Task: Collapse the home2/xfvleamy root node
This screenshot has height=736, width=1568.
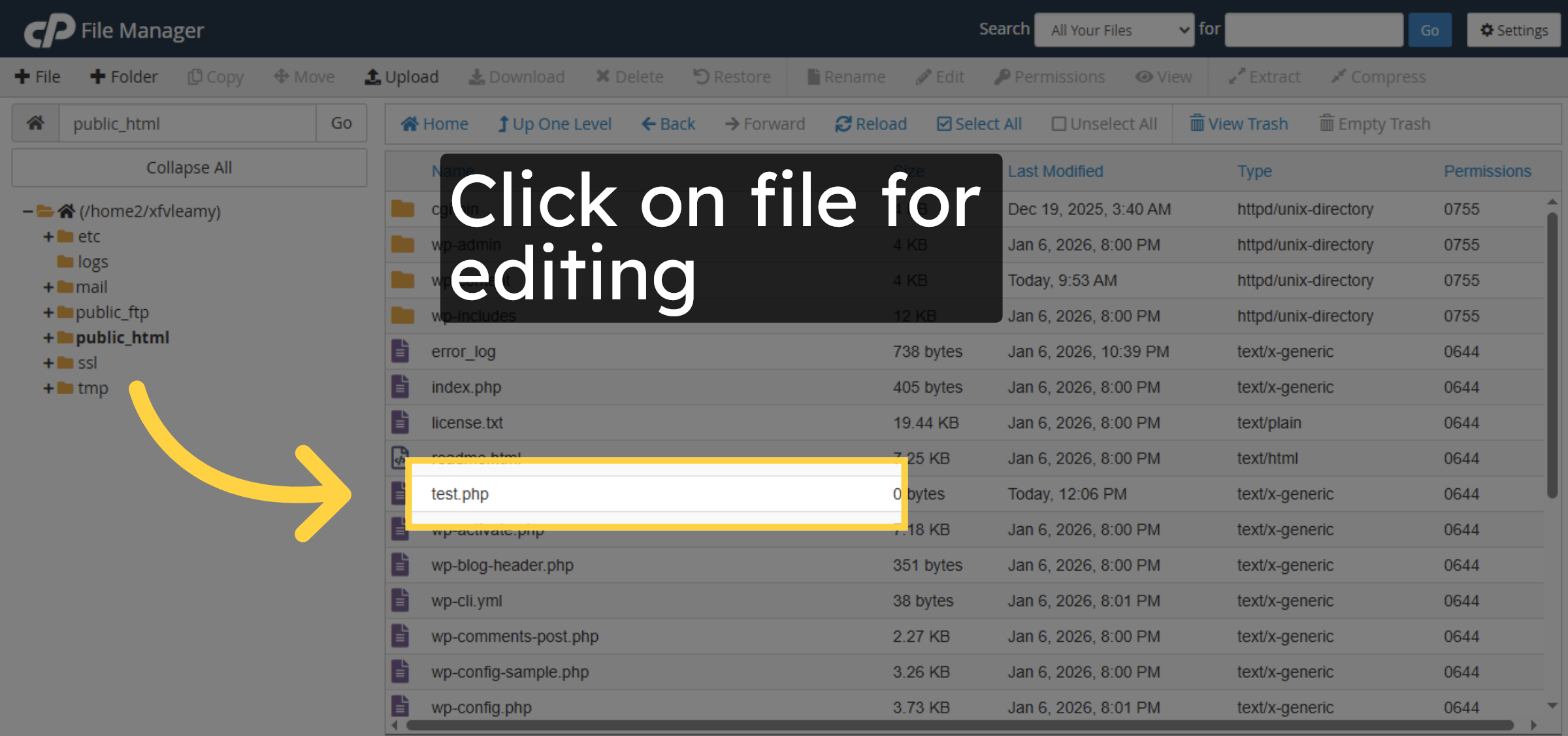Action: [27, 210]
